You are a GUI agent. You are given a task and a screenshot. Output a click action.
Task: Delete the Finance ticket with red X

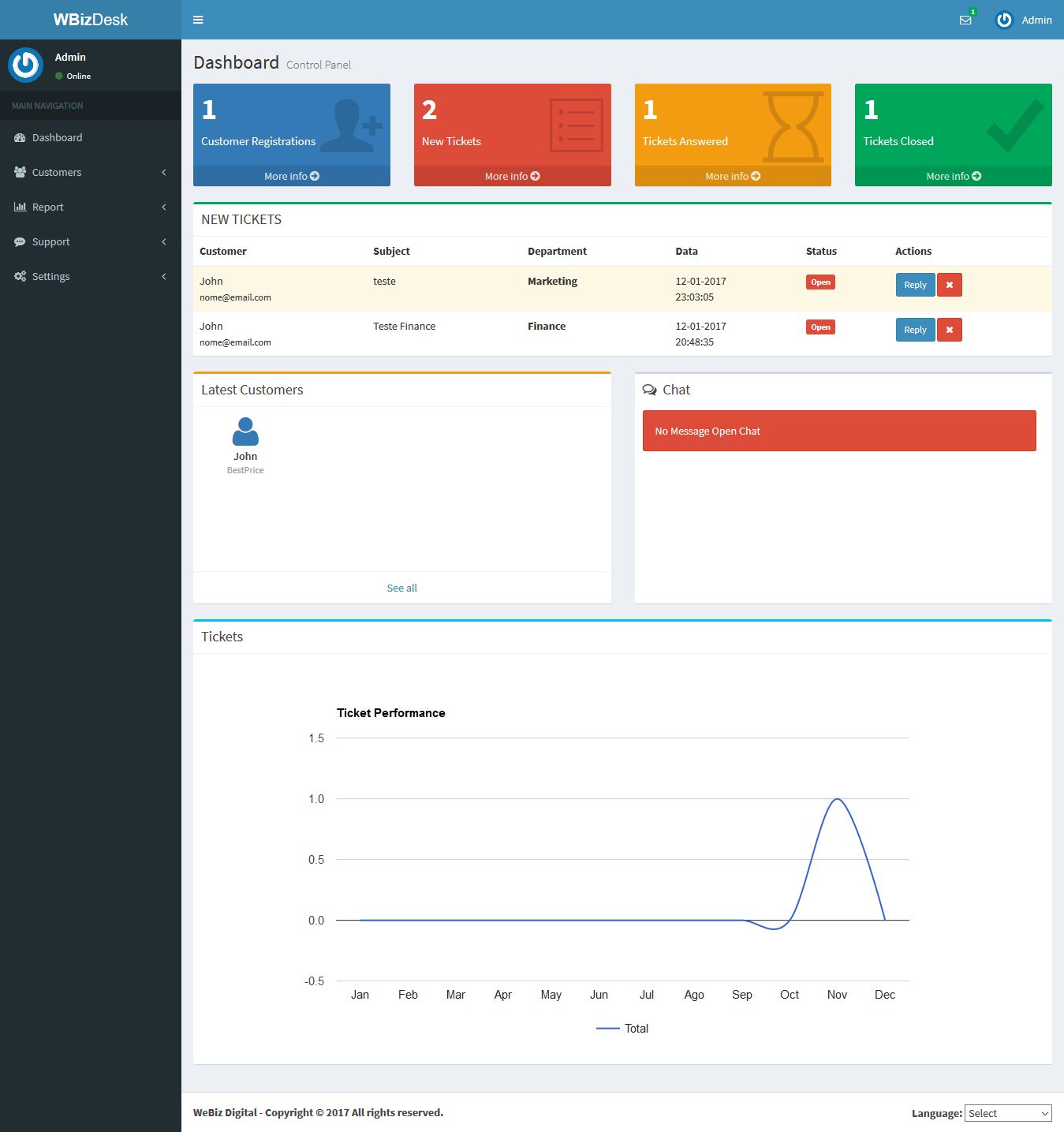[949, 330]
